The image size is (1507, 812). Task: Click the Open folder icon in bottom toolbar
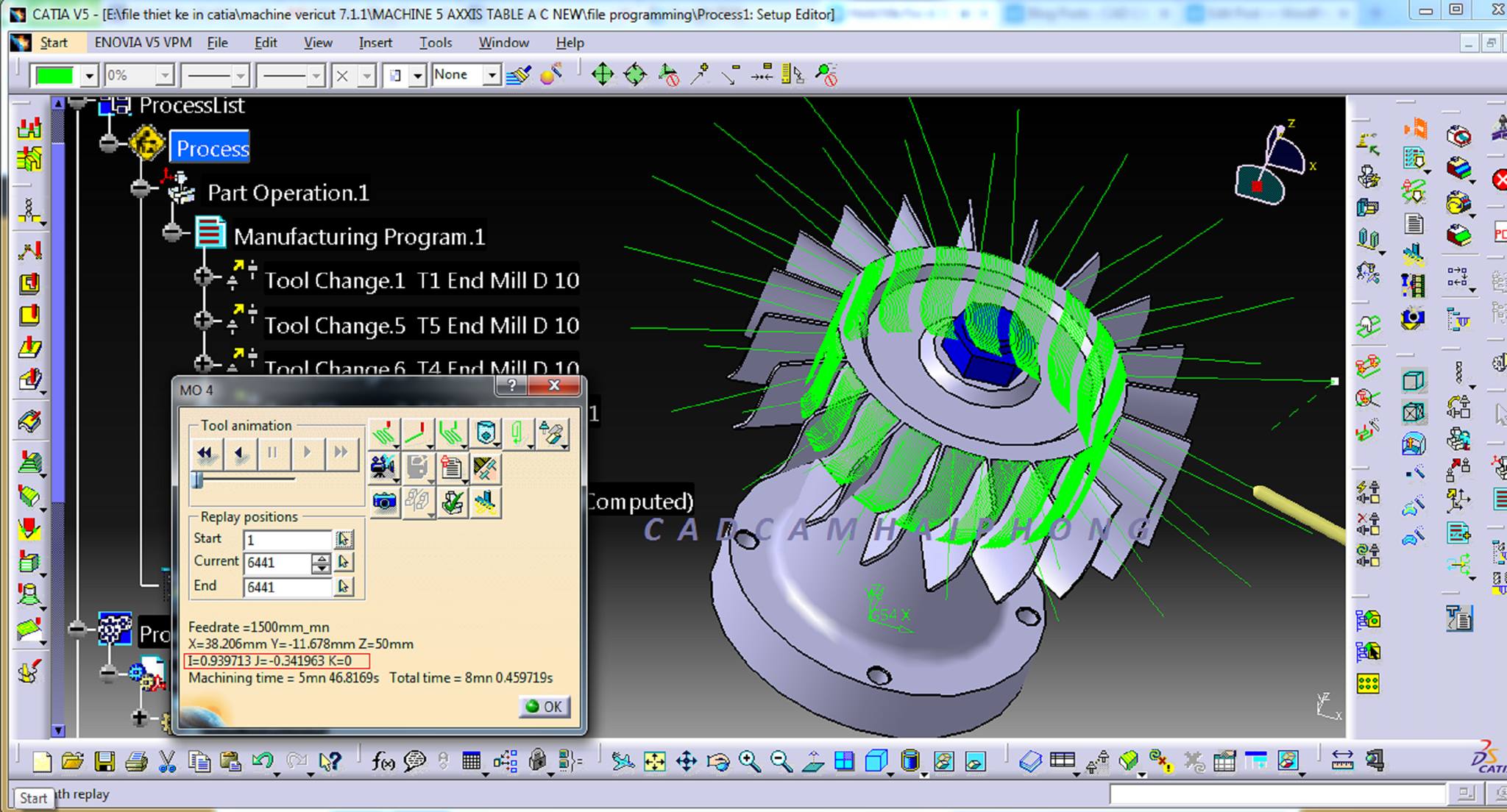[72, 762]
